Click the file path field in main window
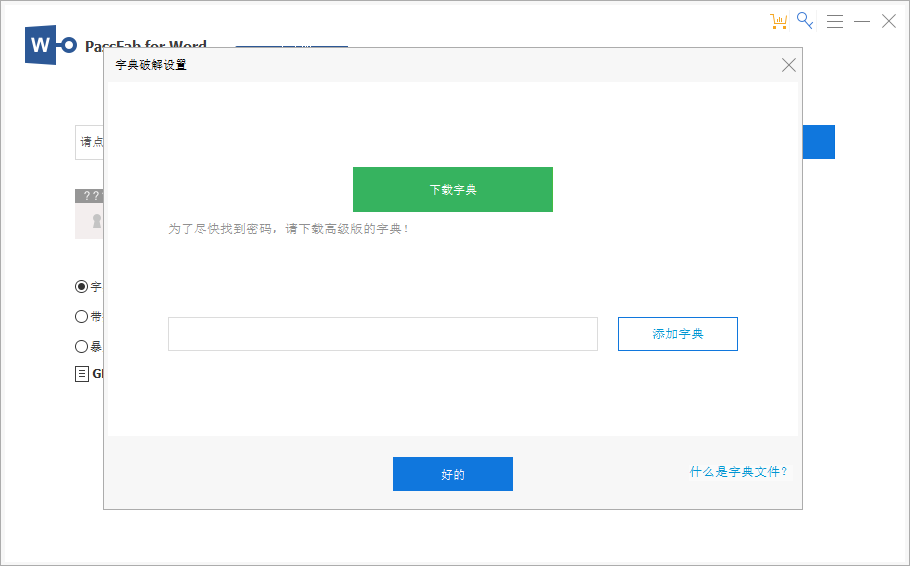 [x=89, y=142]
